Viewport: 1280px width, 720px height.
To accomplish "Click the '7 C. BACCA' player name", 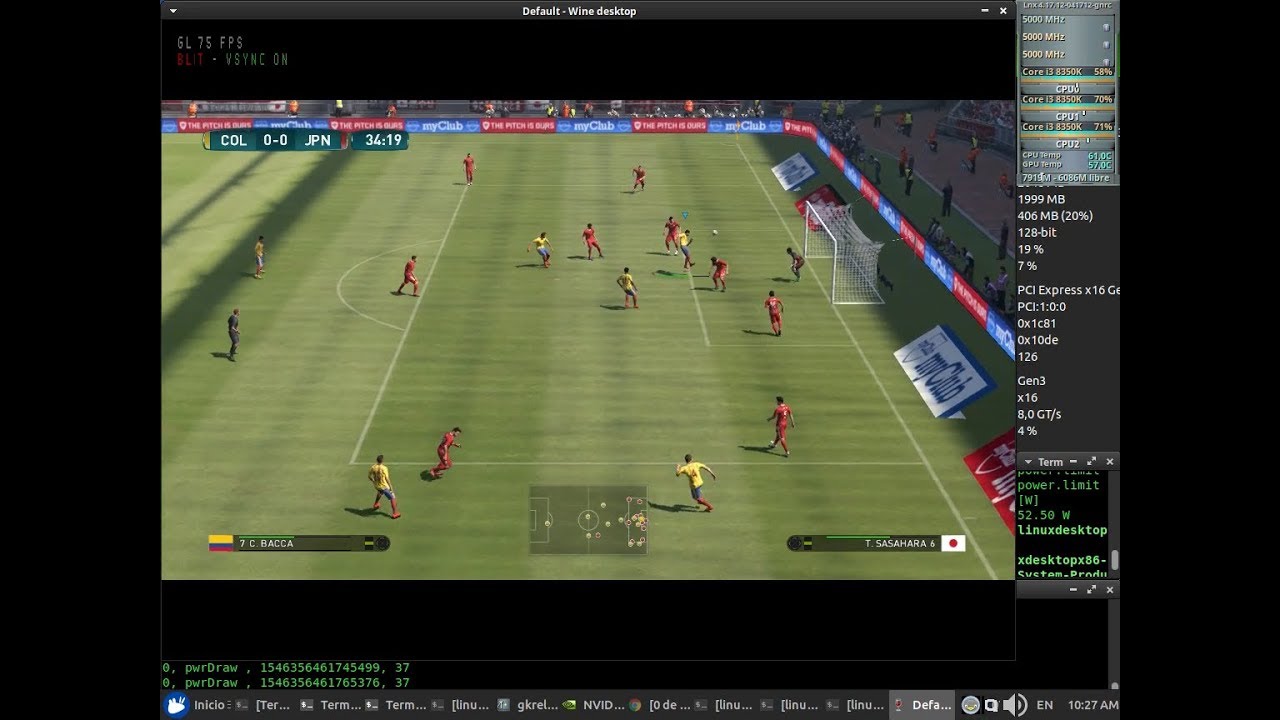I will click(x=266, y=543).
